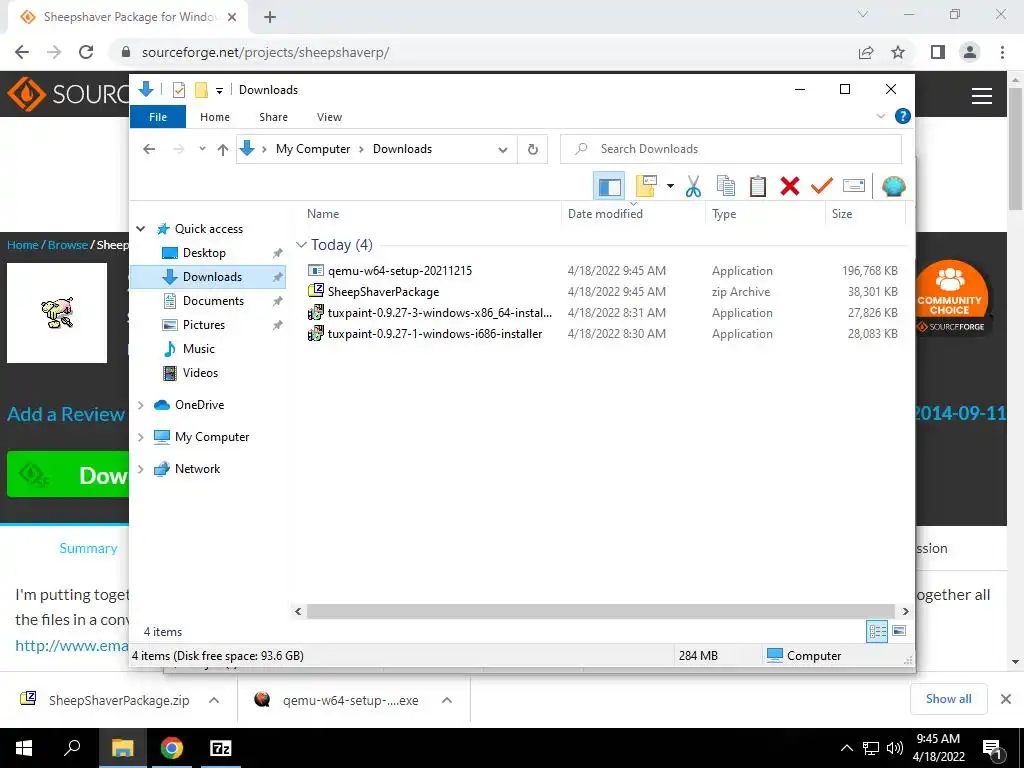This screenshot has height=768, width=1024.
Task: Expand the Network tree node
Action: click(140, 469)
